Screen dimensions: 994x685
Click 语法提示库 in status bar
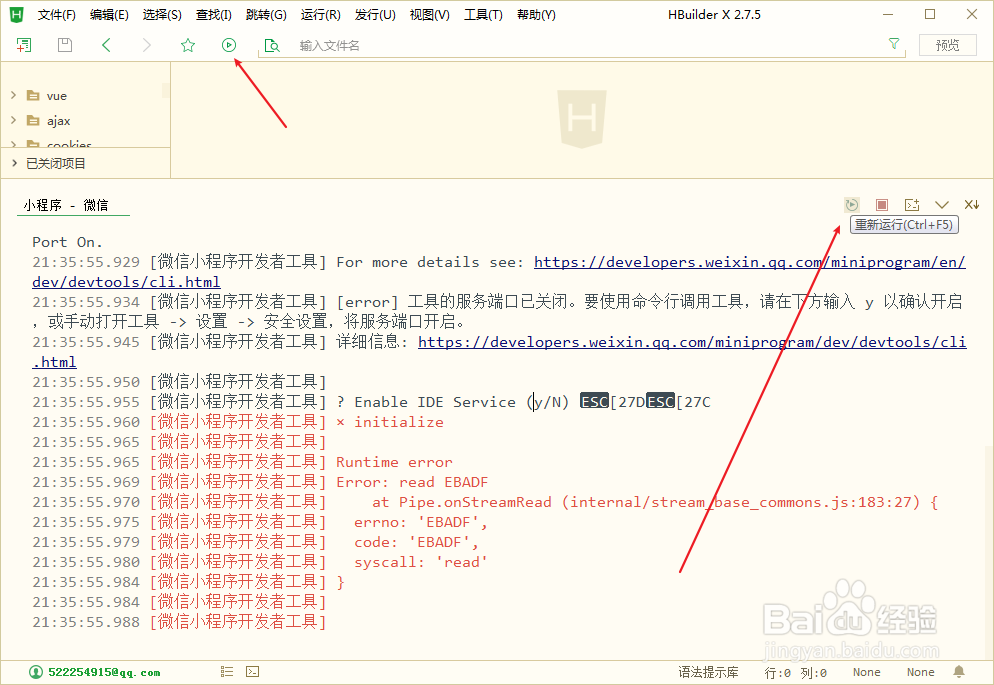pos(708,672)
